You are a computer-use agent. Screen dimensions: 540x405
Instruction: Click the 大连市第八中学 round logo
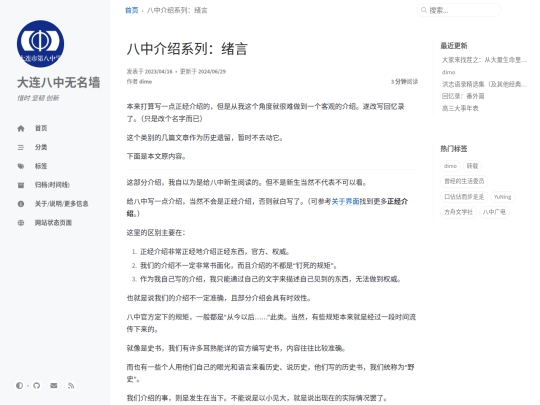click(x=40, y=44)
